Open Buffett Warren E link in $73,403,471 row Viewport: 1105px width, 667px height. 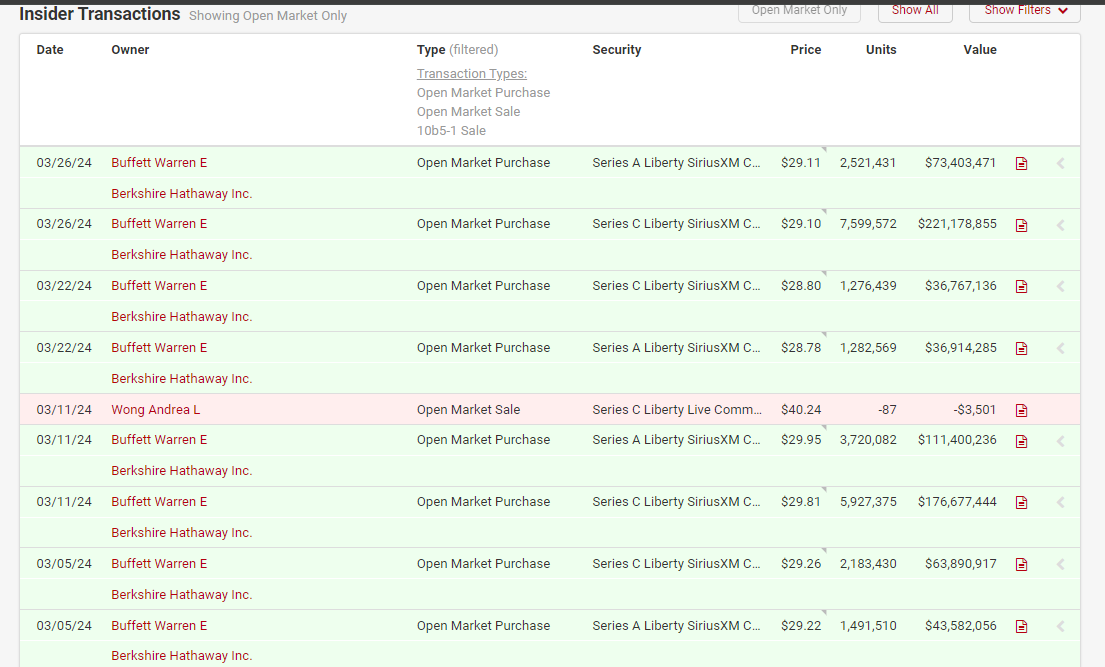tap(159, 162)
